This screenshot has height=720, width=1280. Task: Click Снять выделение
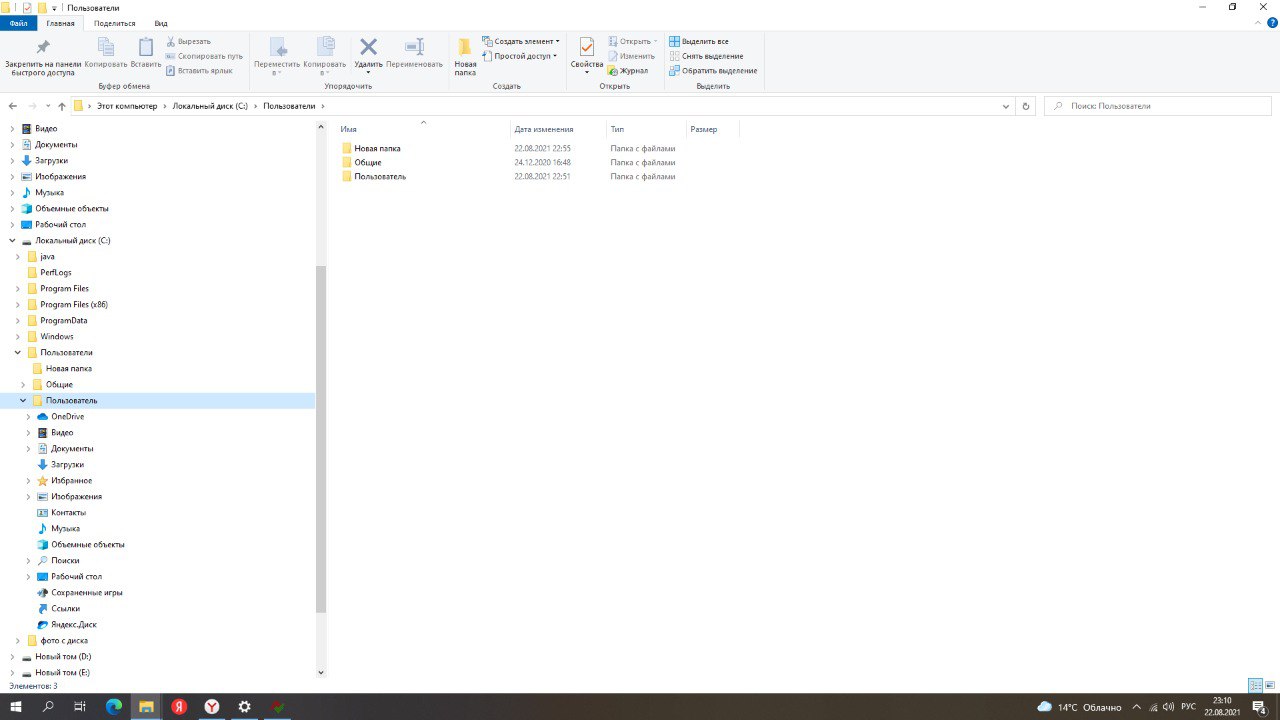pyautogui.click(x=706, y=56)
